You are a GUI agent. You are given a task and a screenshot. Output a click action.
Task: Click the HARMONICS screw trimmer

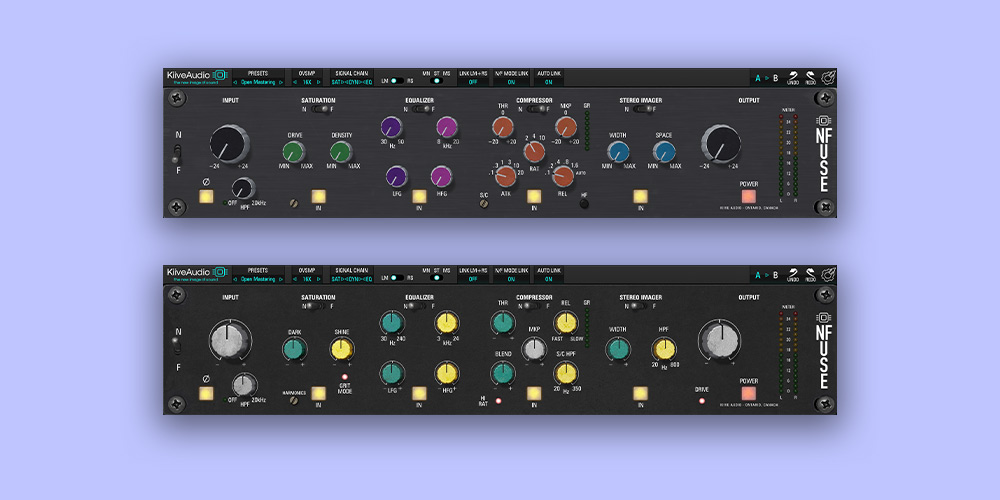294,401
